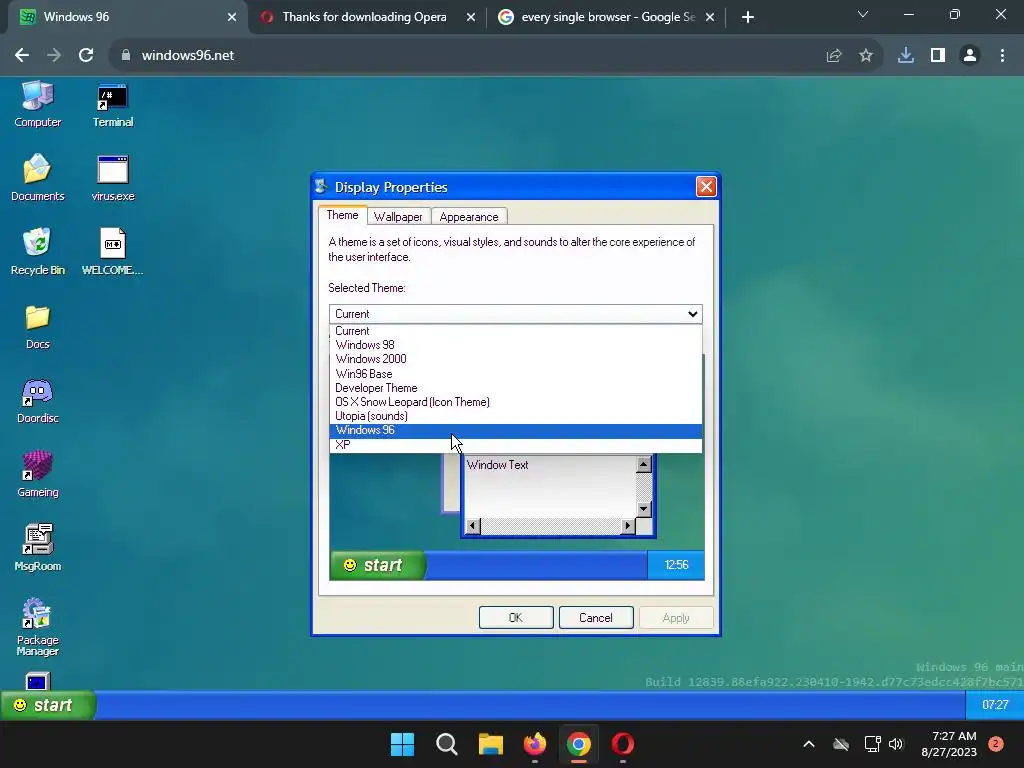Select the WELCOME markdown file icon

[x=112, y=251]
